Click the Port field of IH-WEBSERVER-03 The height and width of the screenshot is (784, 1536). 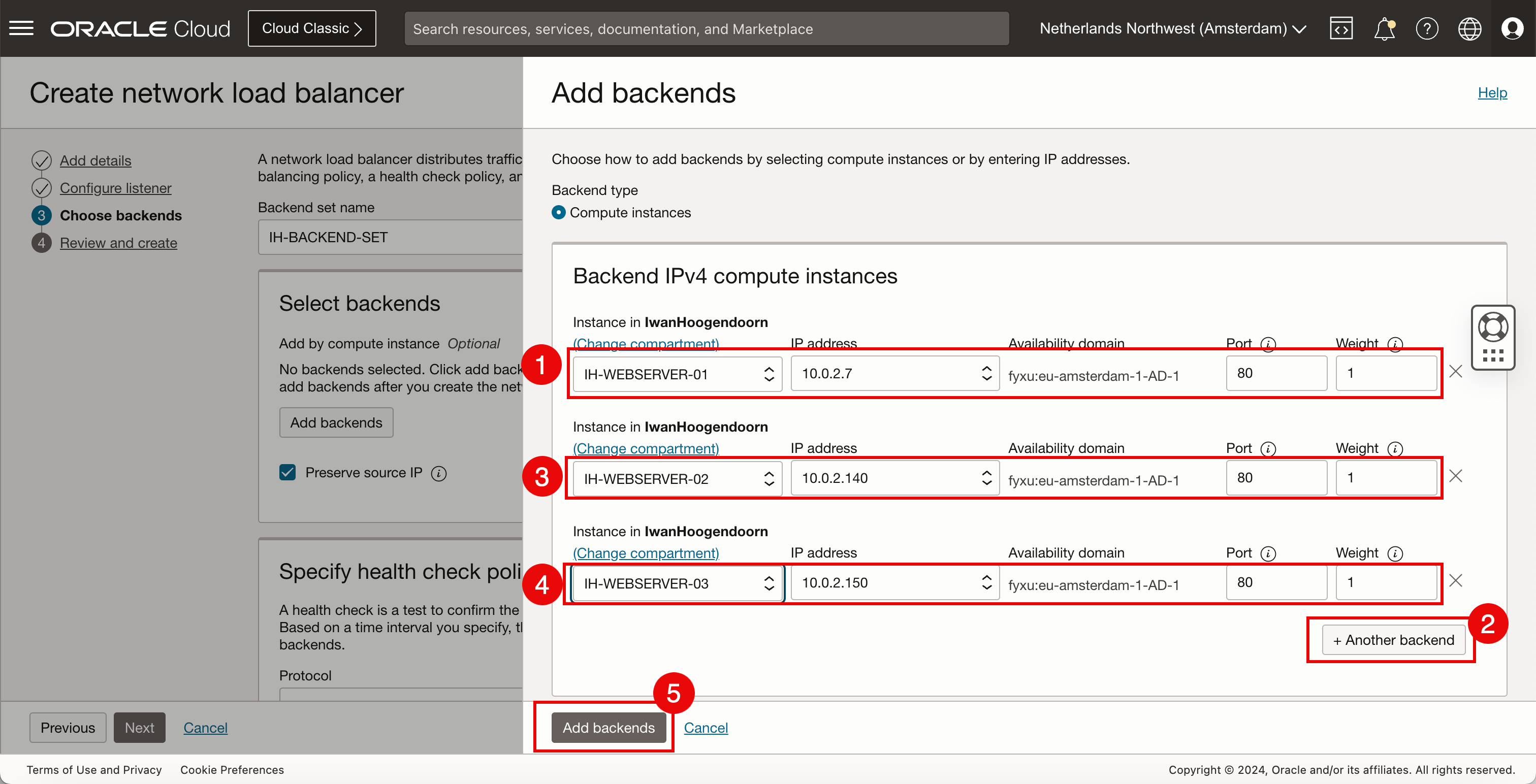click(1276, 582)
